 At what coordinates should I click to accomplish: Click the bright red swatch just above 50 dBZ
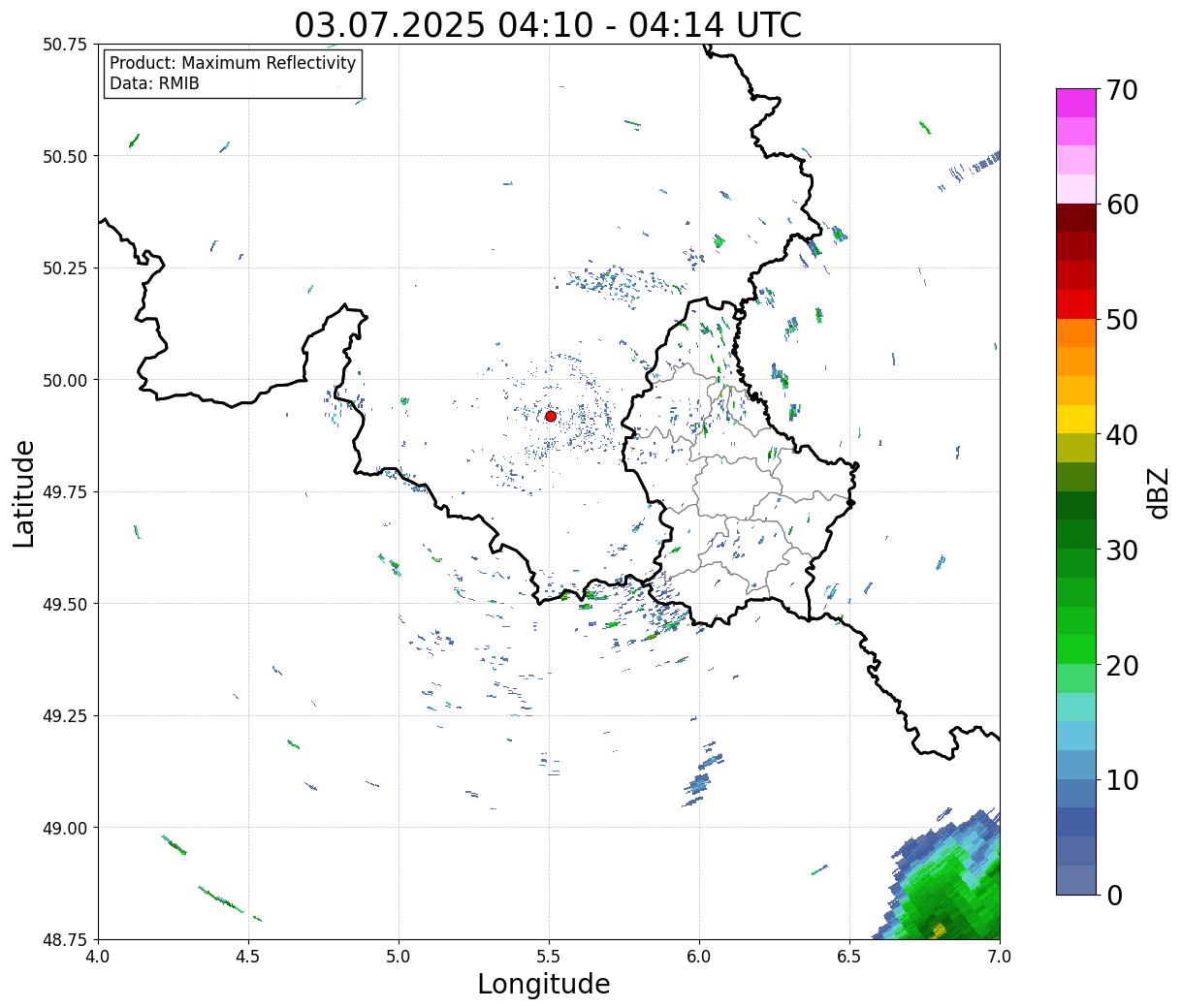pos(1076,304)
